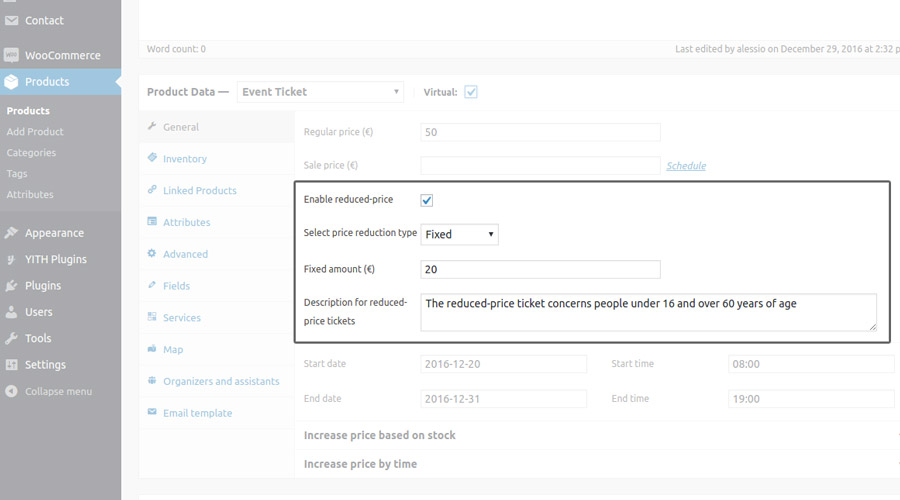Toggle the Virtual checkbox

click(471, 92)
